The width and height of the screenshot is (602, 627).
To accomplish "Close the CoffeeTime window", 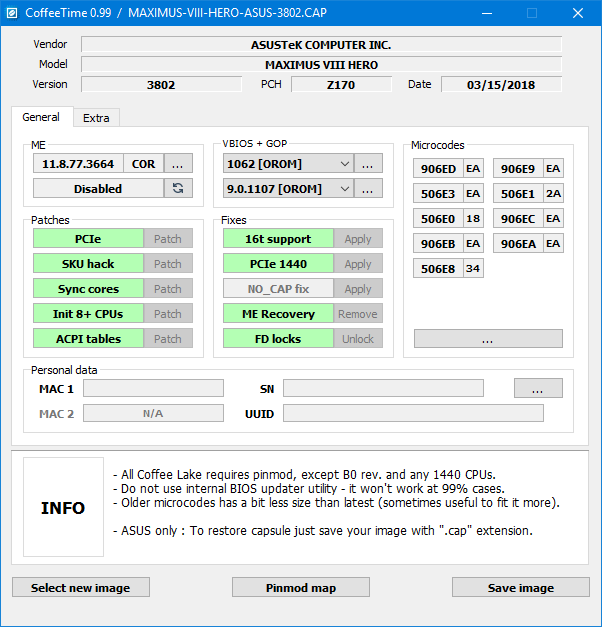I will click(578, 13).
